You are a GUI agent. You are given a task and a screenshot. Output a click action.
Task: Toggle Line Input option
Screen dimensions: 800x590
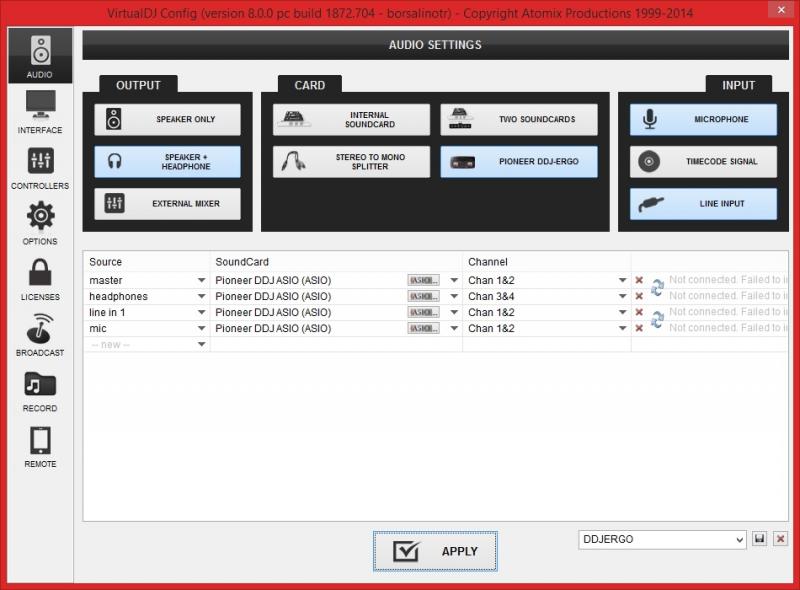tap(703, 204)
